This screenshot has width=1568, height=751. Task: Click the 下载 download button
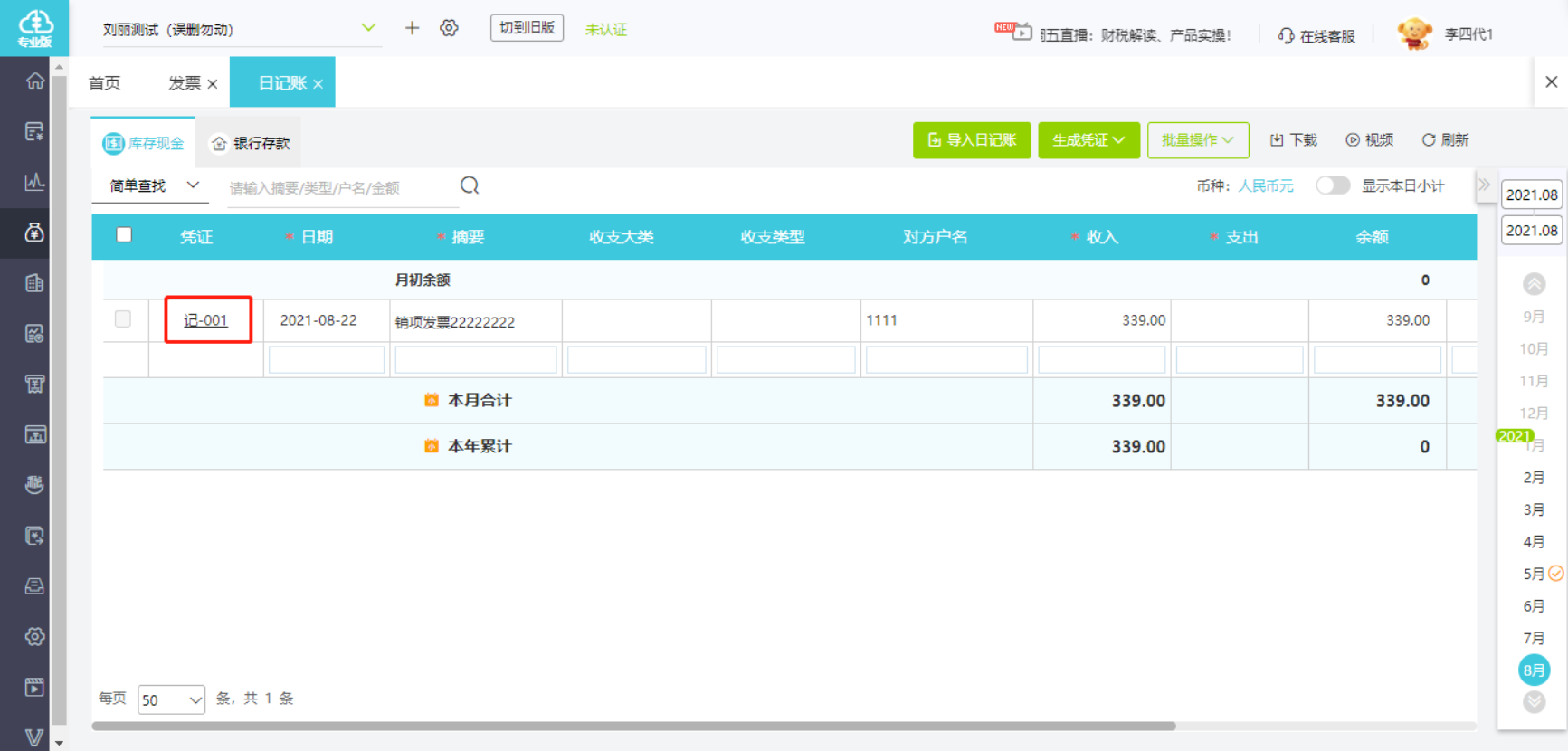point(1294,139)
